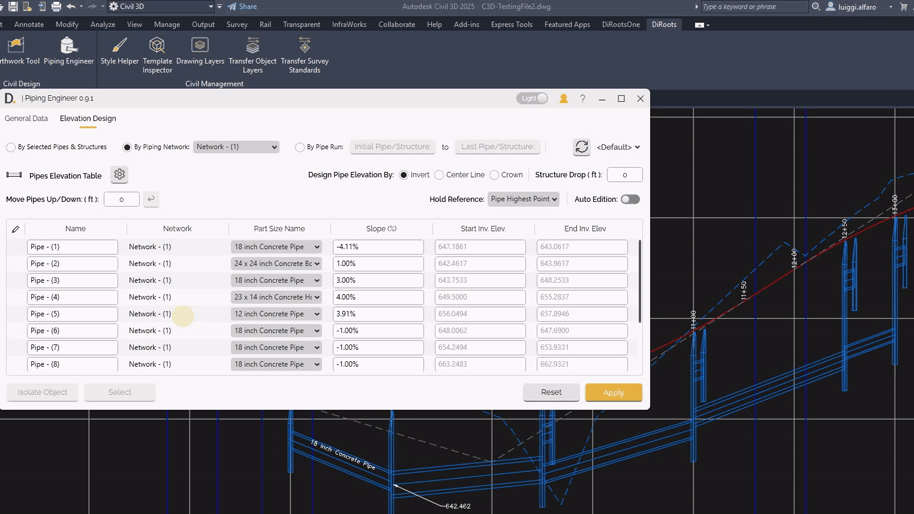914x514 pixels.
Task: Open the Collaborate ribbon tab
Action: (396, 24)
